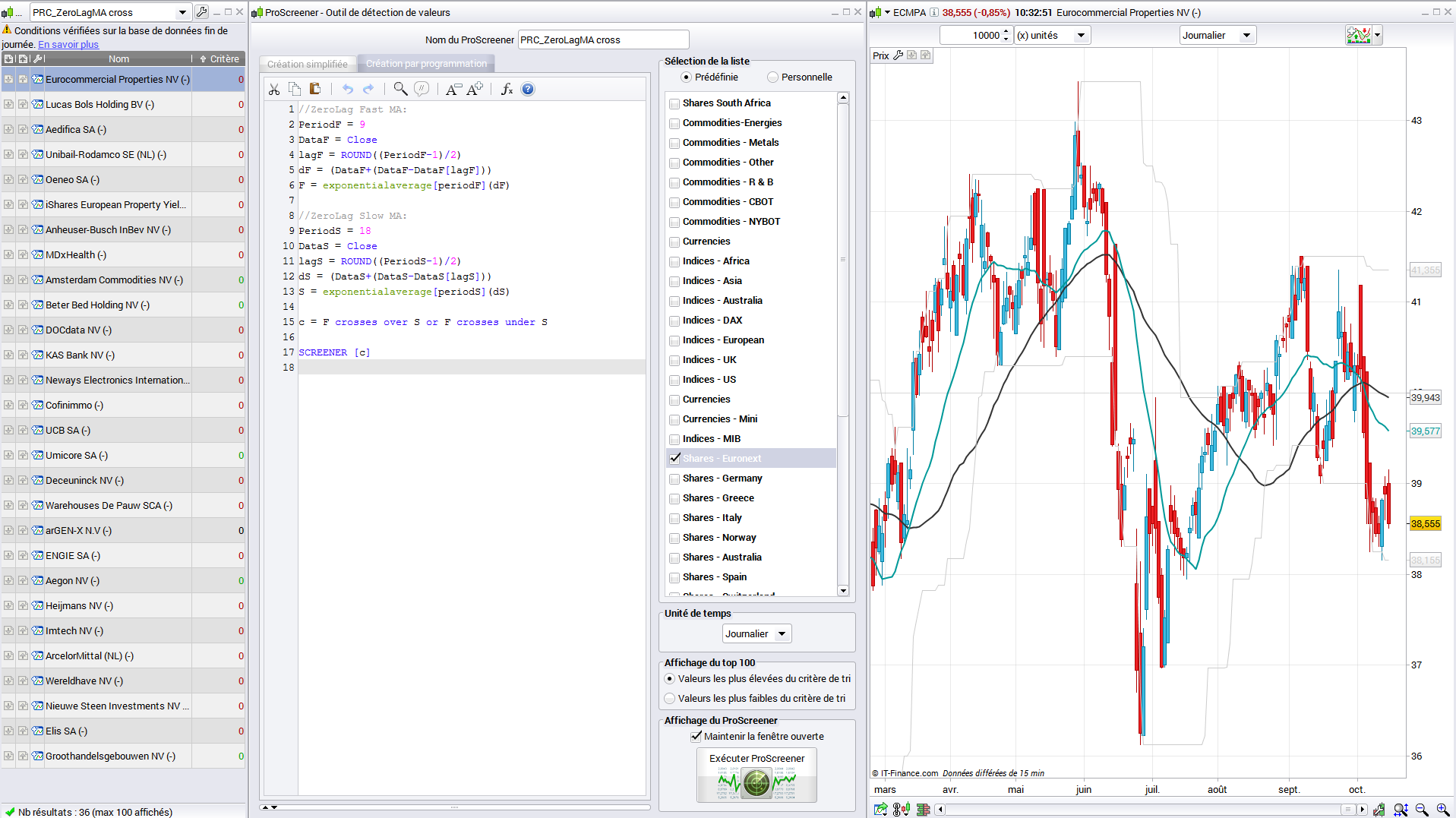Click the Exécuter ProScreener button

[x=756, y=775]
